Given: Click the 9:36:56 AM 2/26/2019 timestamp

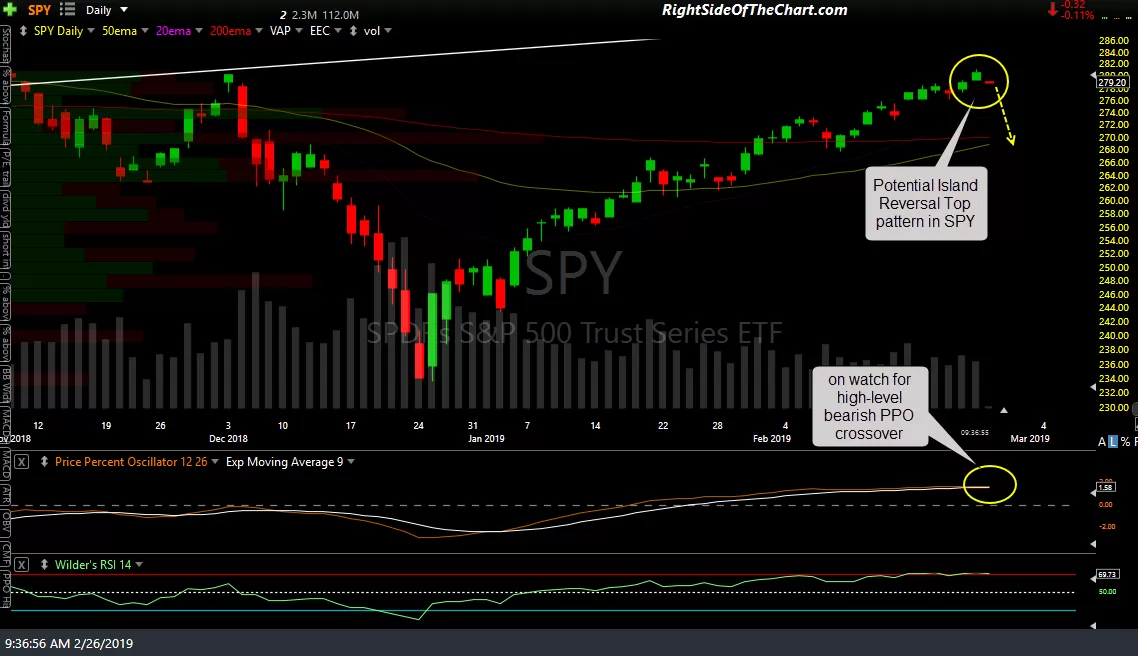Looking at the screenshot, I should pyautogui.click(x=69, y=644).
